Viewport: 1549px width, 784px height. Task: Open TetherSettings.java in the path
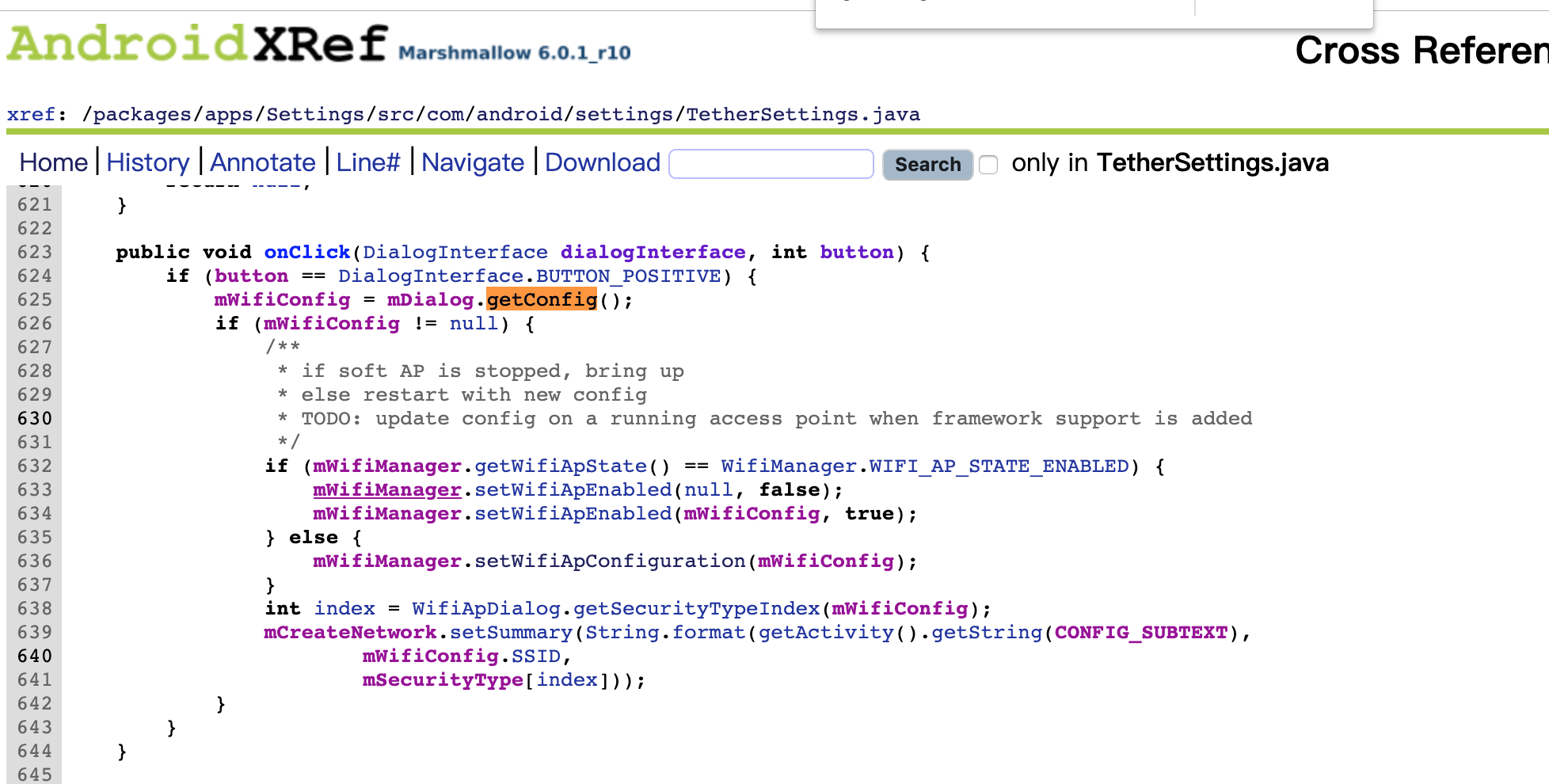click(803, 114)
